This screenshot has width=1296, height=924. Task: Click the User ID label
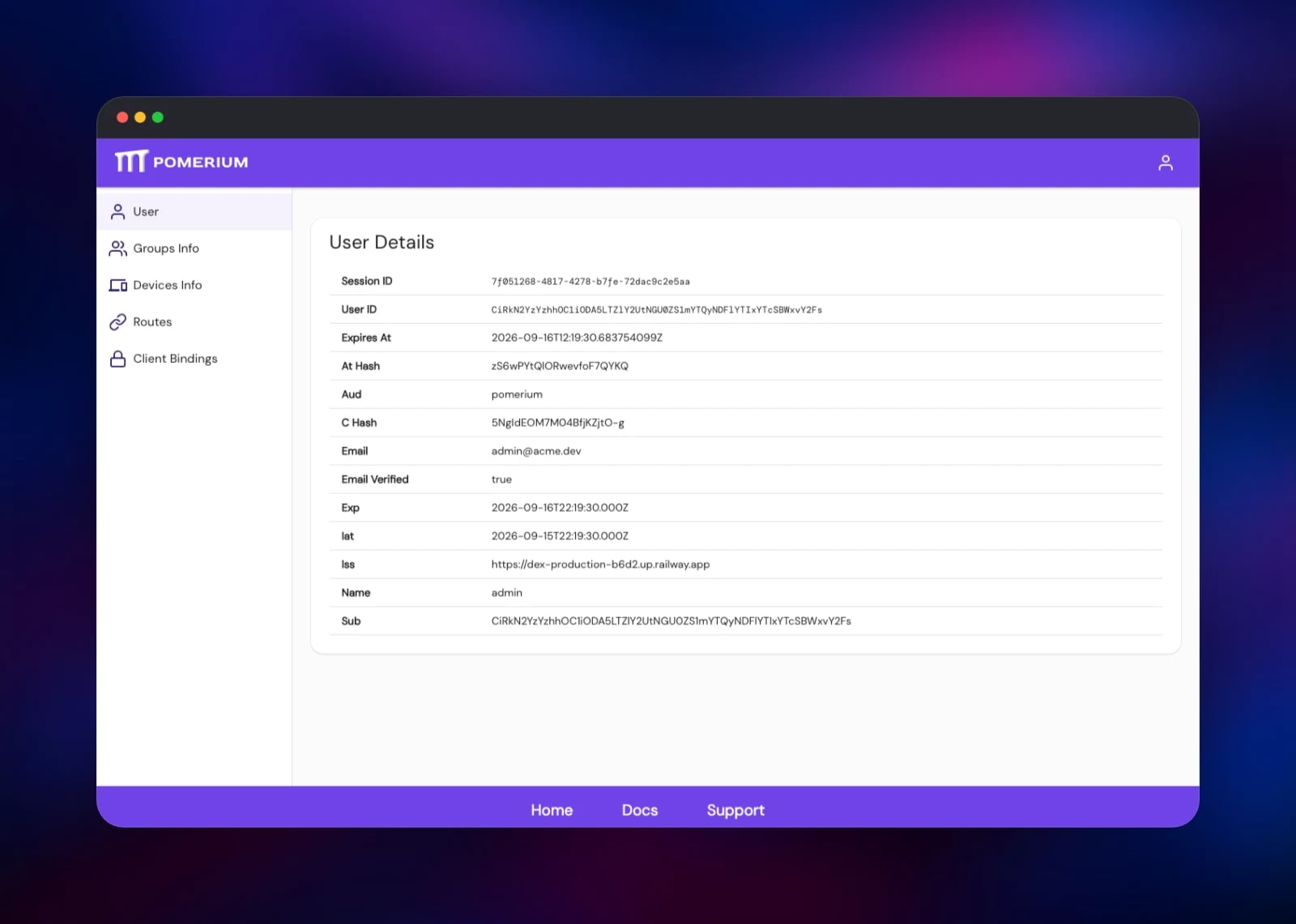(x=359, y=309)
